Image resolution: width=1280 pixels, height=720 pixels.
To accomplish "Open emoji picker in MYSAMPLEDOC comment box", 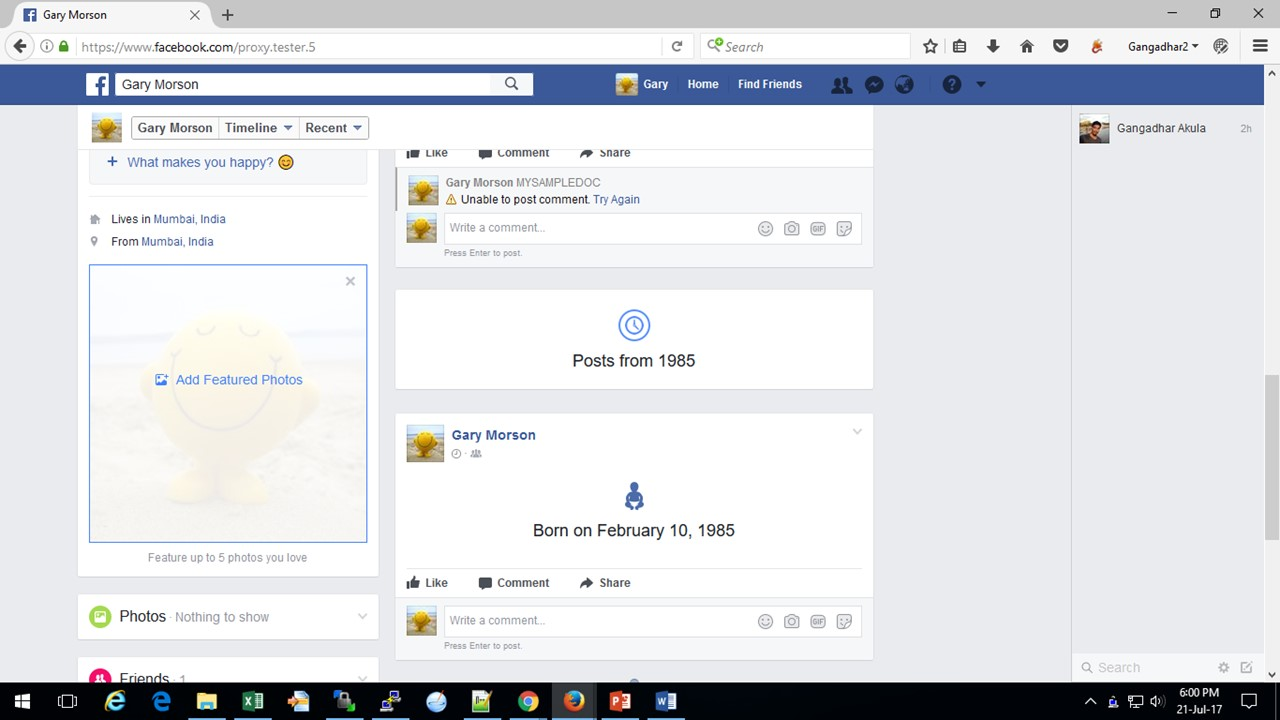I will [765, 229].
